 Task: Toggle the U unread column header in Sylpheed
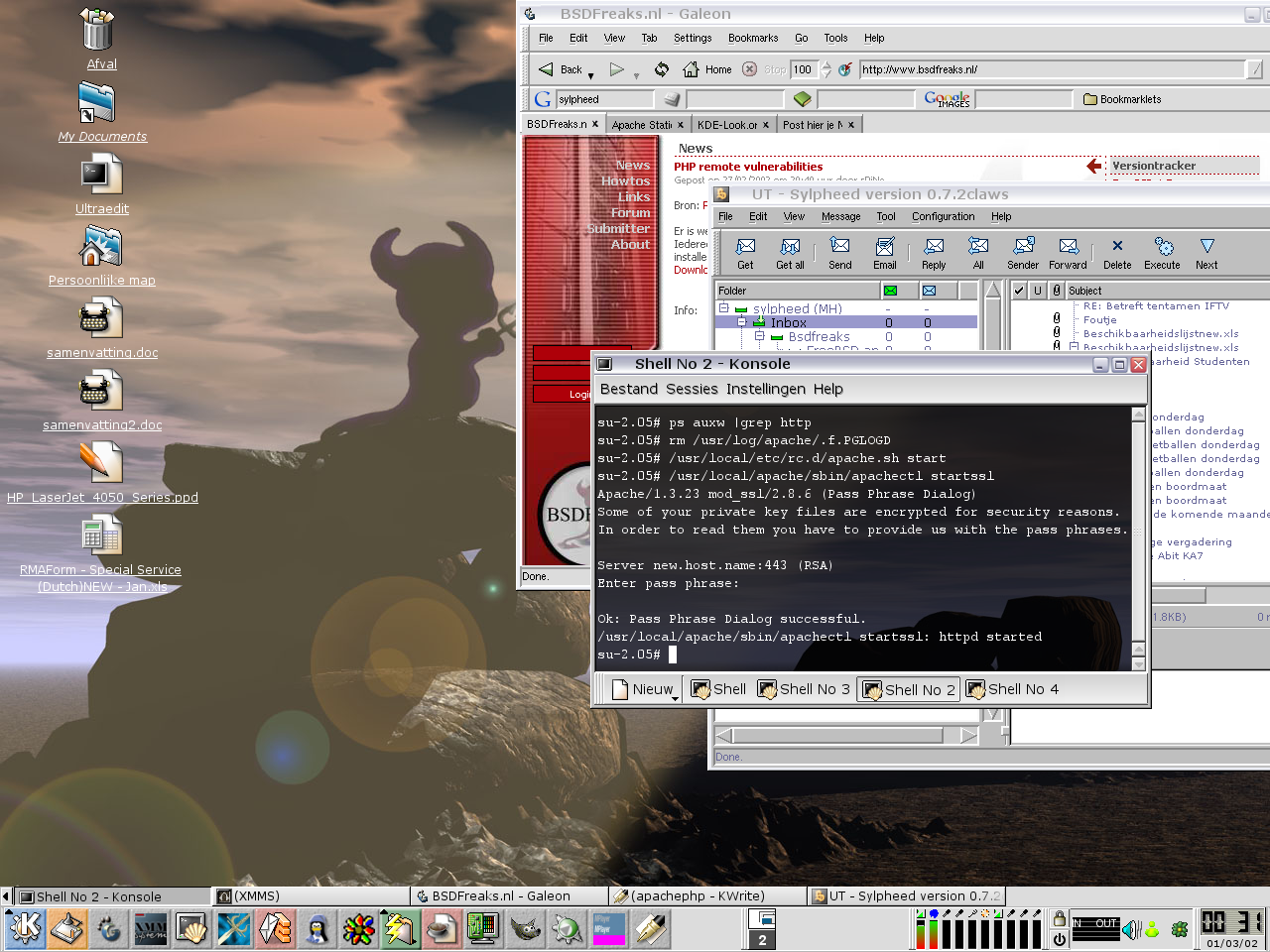coord(1038,291)
